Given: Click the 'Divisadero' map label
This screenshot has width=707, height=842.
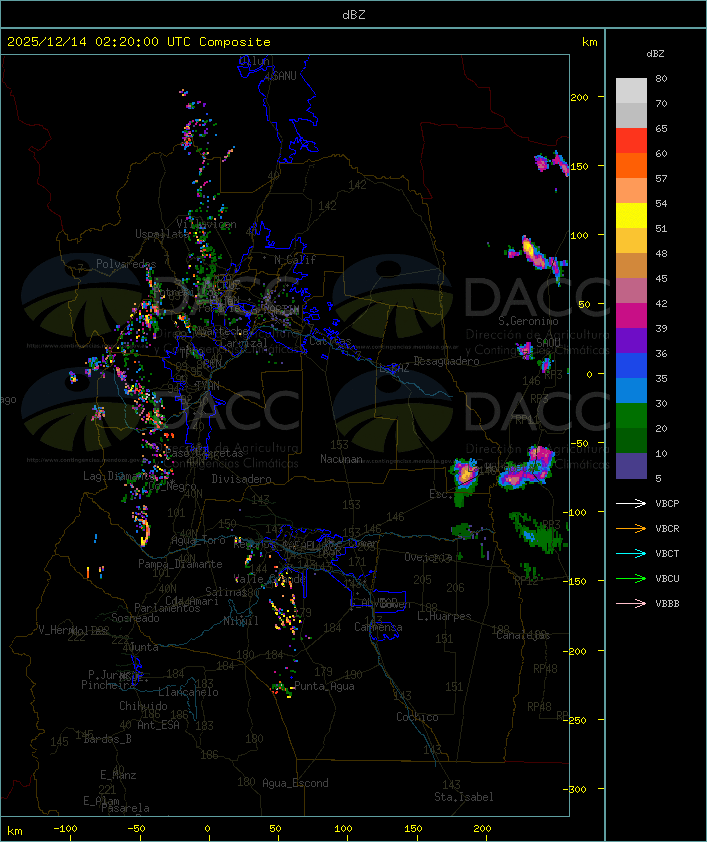Looking at the screenshot, I should pos(241,478).
